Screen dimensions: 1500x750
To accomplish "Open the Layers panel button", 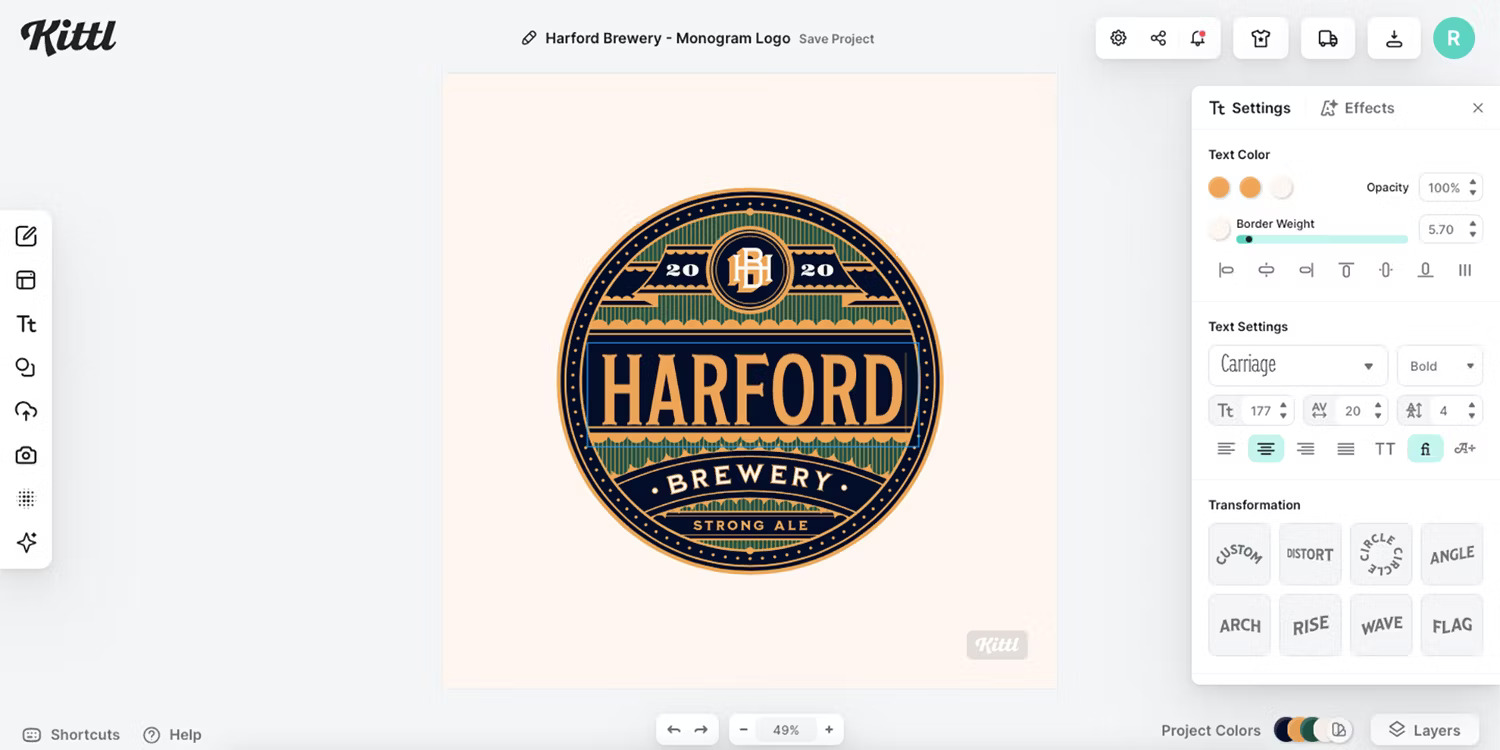I will (1425, 730).
